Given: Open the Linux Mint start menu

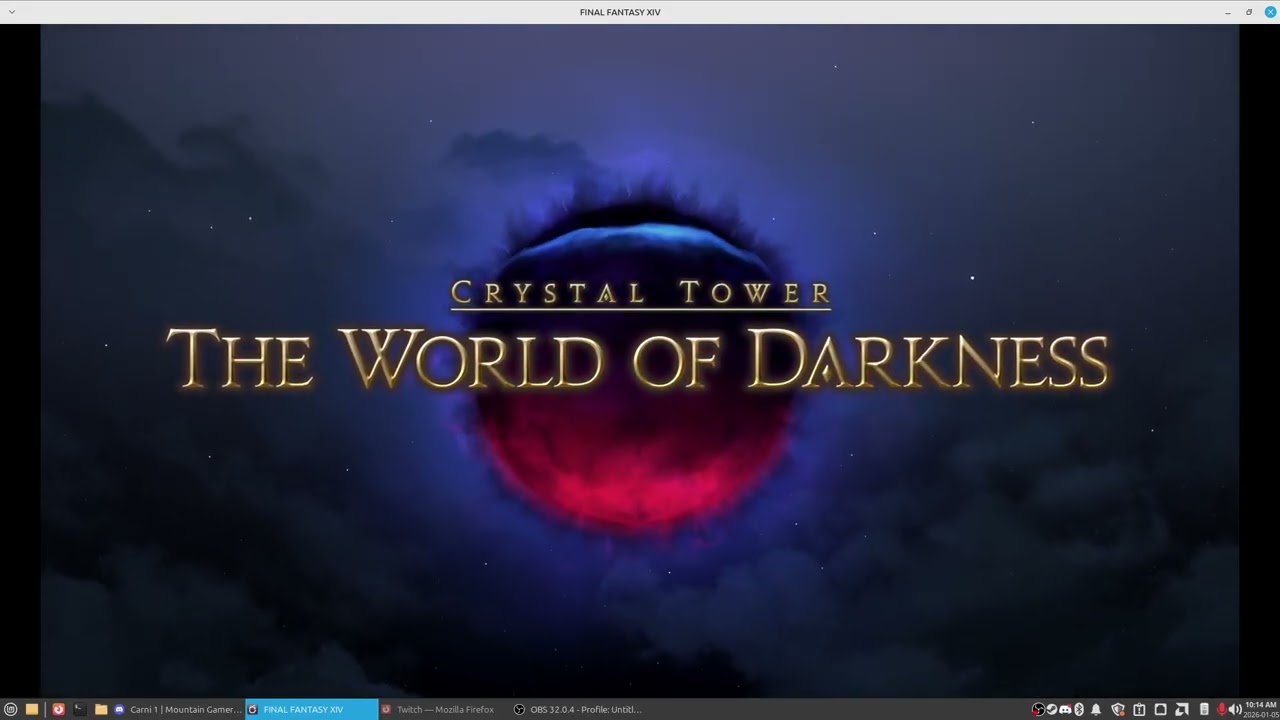Looking at the screenshot, I should (x=11, y=709).
